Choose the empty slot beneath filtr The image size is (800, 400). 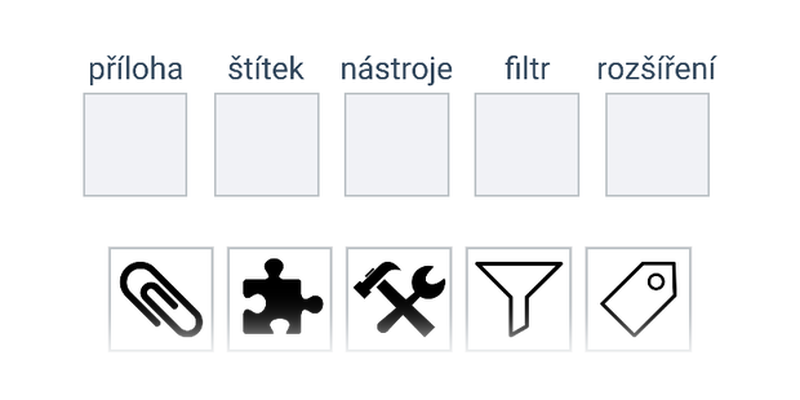coord(527,144)
